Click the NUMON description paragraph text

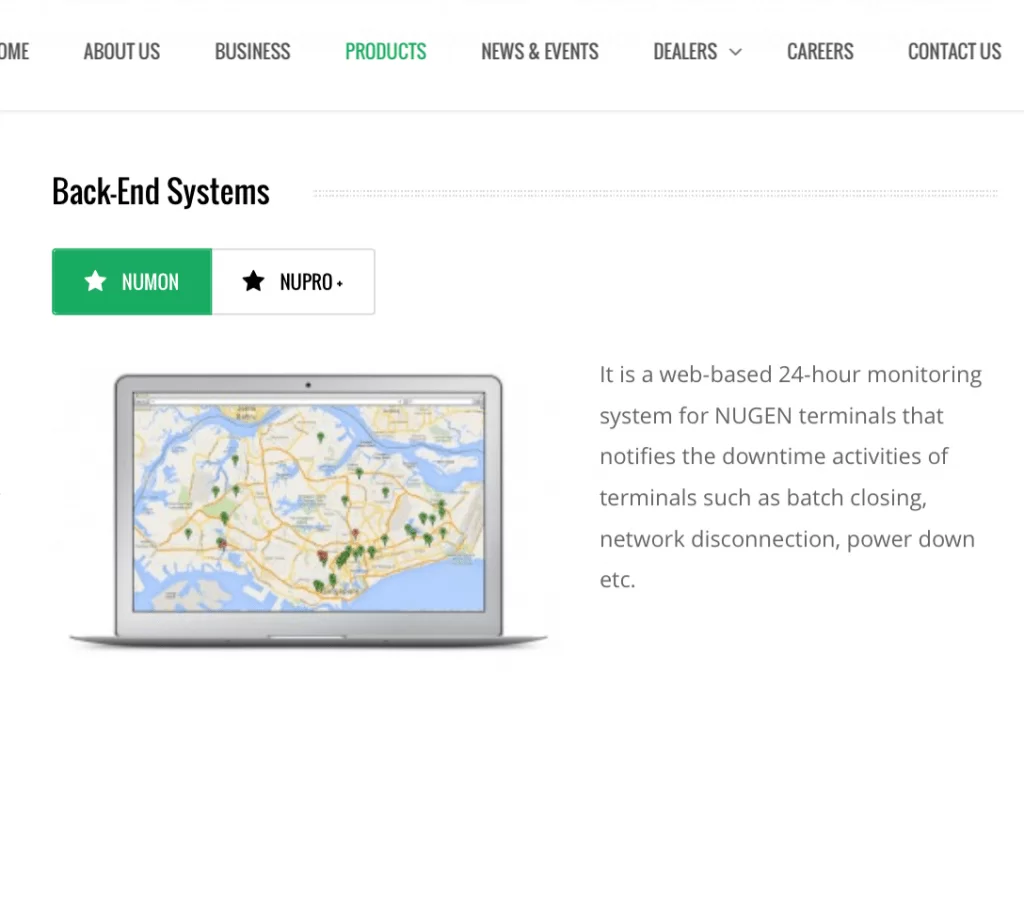click(x=789, y=476)
